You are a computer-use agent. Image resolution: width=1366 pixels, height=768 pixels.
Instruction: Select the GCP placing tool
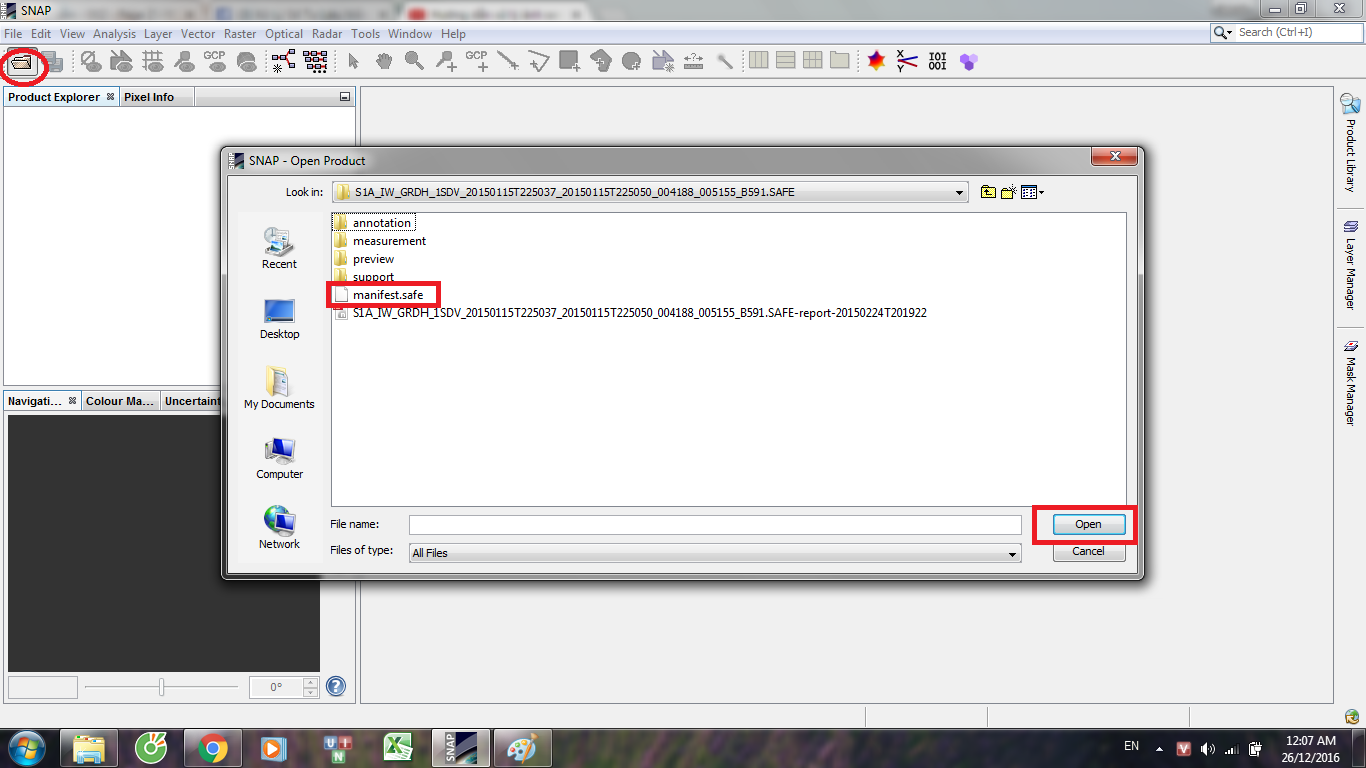pyautogui.click(x=477, y=61)
